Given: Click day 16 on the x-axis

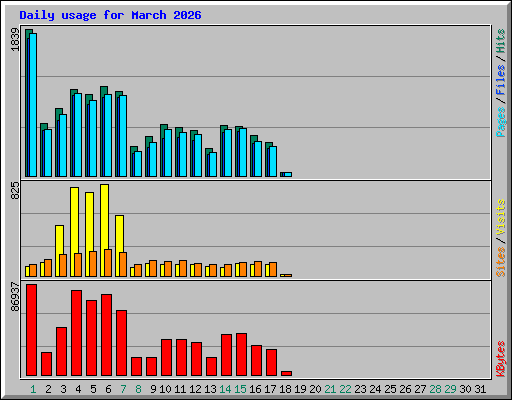Looking at the screenshot, I should pyautogui.click(x=255, y=389).
